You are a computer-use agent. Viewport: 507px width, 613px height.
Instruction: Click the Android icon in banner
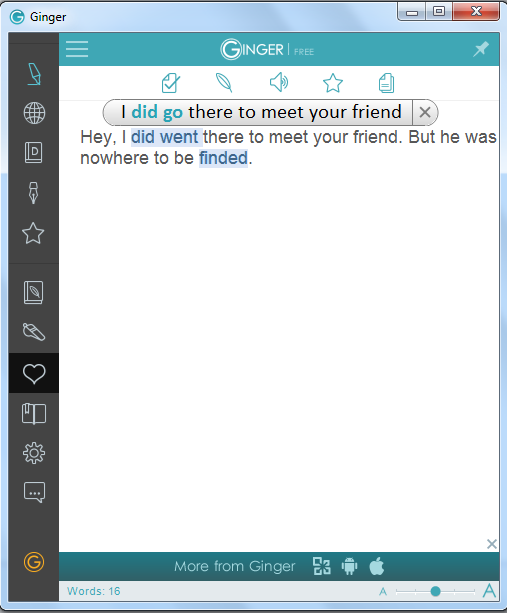tap(349, 566)
